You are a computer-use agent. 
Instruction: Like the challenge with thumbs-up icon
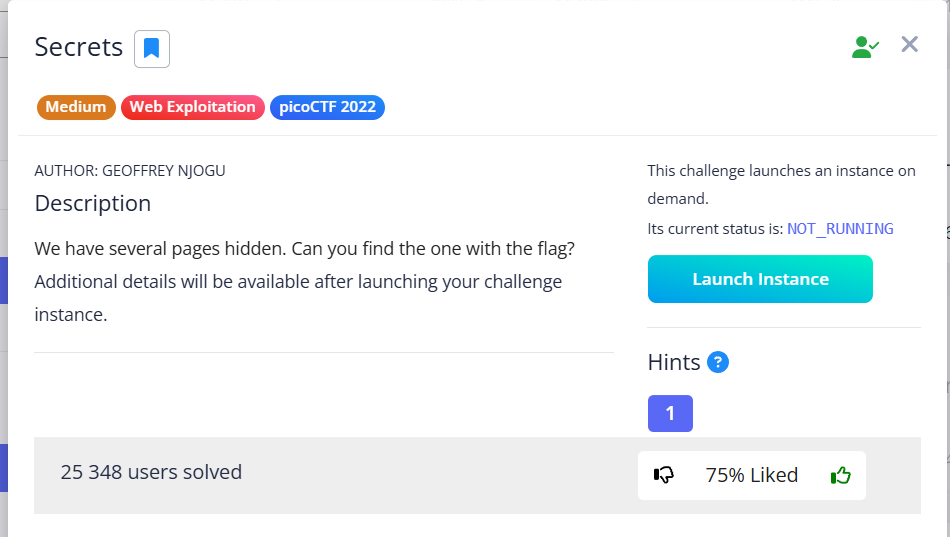click(x=841, y=475)
